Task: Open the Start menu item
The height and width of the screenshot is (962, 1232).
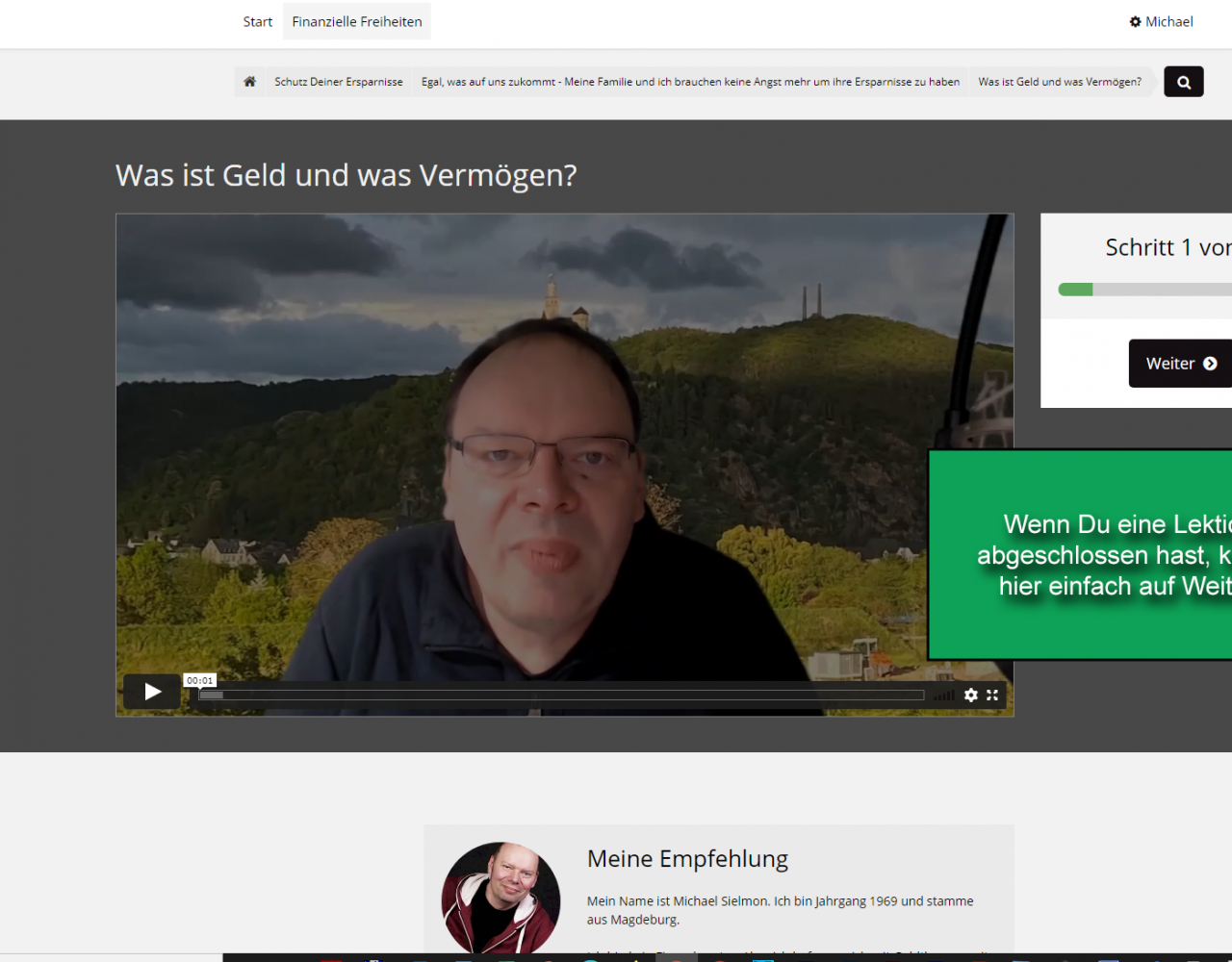Action: (257, 21)
